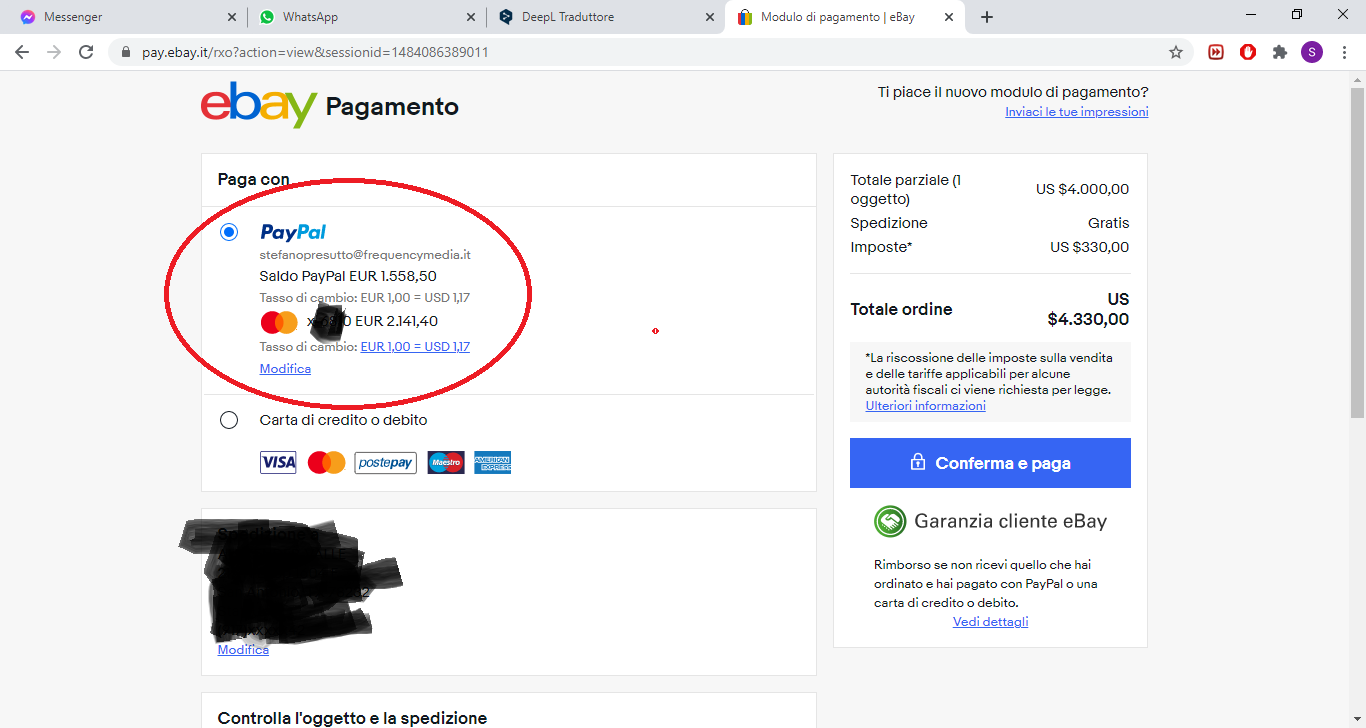This screenshot has height=728, width=1366.
Task: Open Inviaci le tue impressioni link
Action: pos(1076,112)
